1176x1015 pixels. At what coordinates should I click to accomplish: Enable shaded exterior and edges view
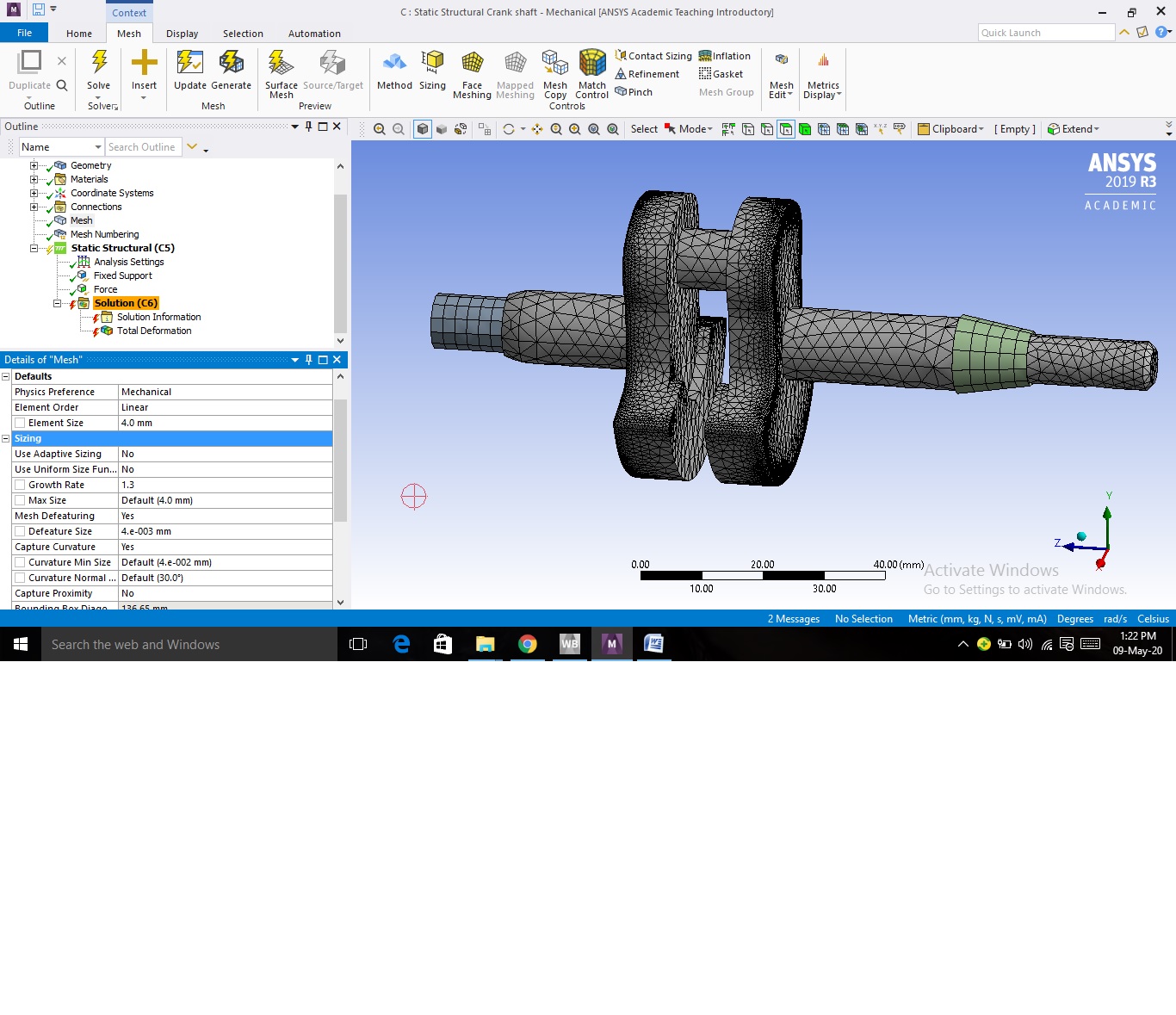click(x=423, y=129)
